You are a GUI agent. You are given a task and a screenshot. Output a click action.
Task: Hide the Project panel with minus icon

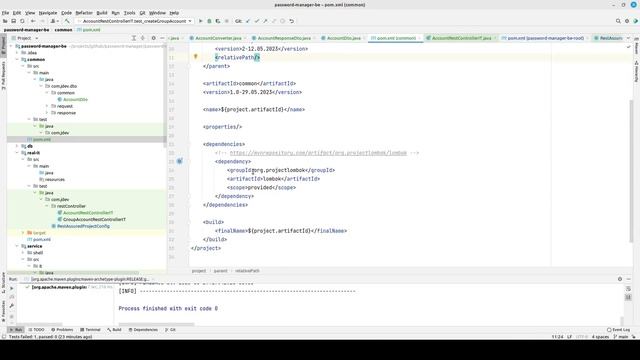[x=162, y=38]
